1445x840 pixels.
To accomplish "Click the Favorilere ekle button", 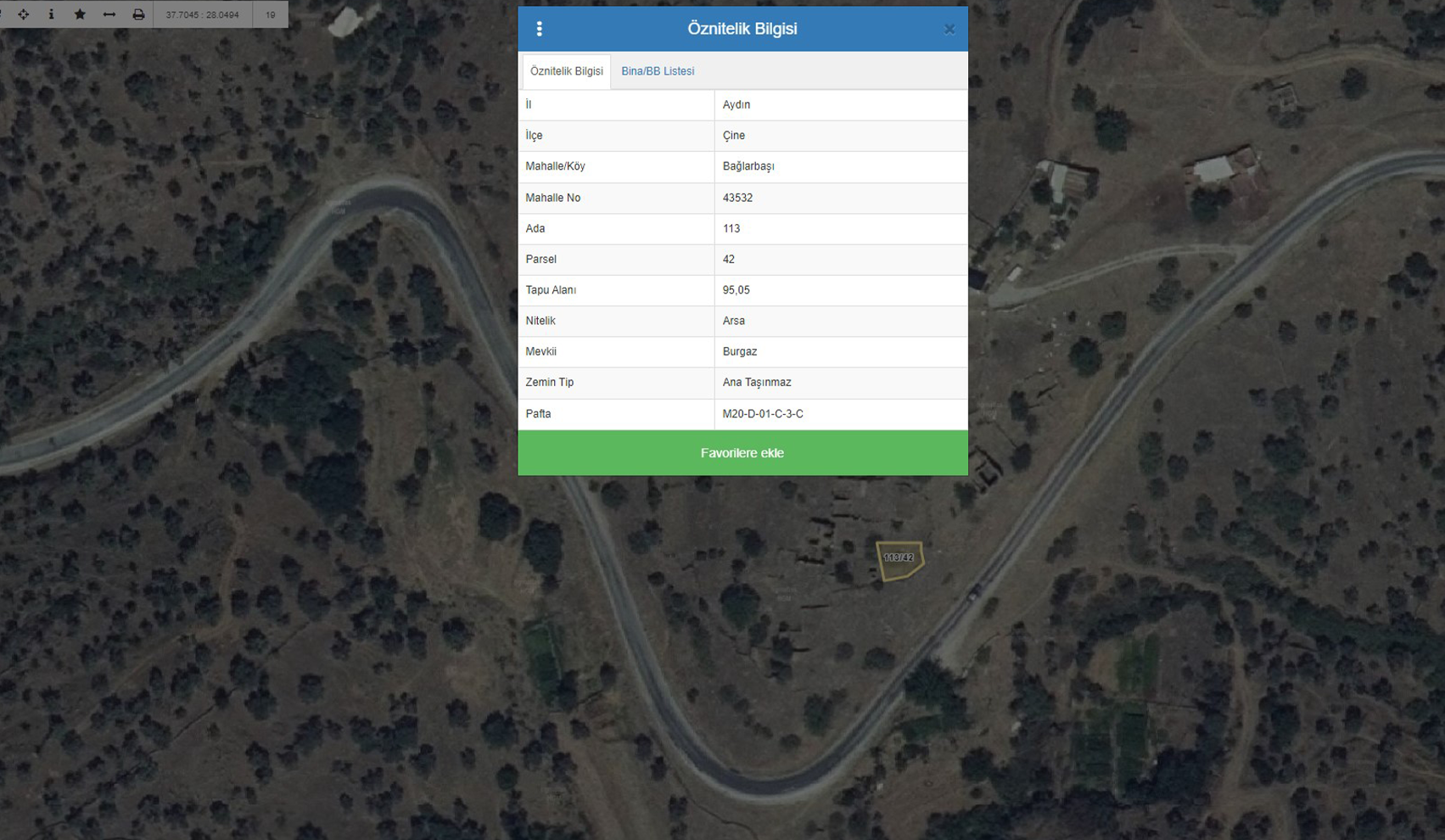I will tap(742, 453).
